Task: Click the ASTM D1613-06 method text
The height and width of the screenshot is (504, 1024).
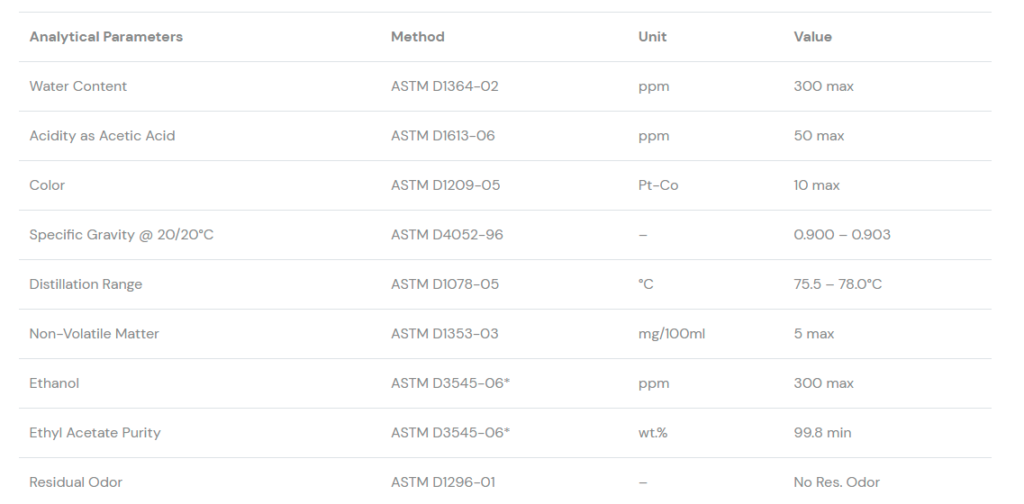Action: (443, 136)
